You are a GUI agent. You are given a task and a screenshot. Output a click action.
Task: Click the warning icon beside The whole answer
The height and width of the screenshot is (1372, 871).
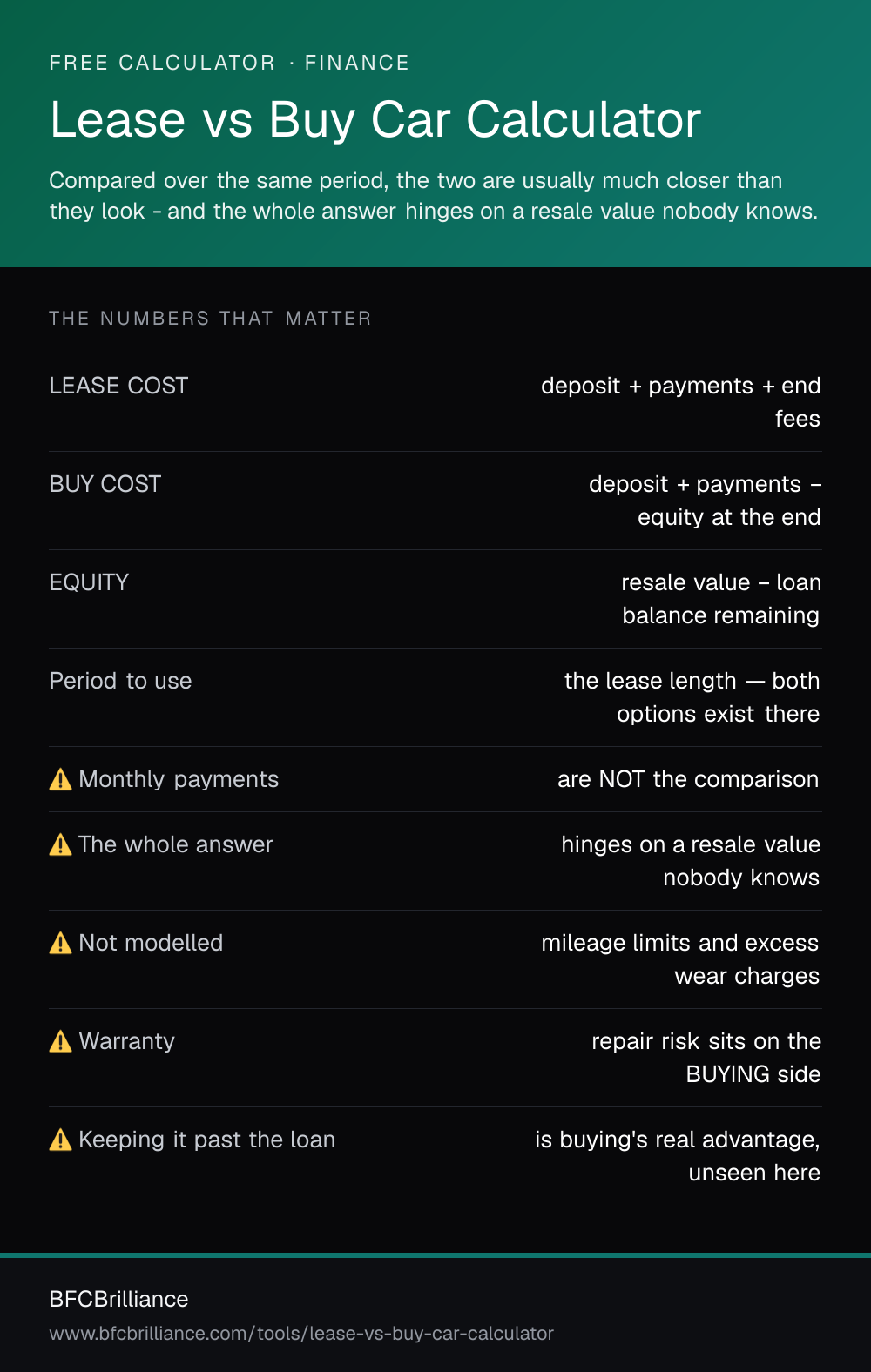(x=61, y=844)
